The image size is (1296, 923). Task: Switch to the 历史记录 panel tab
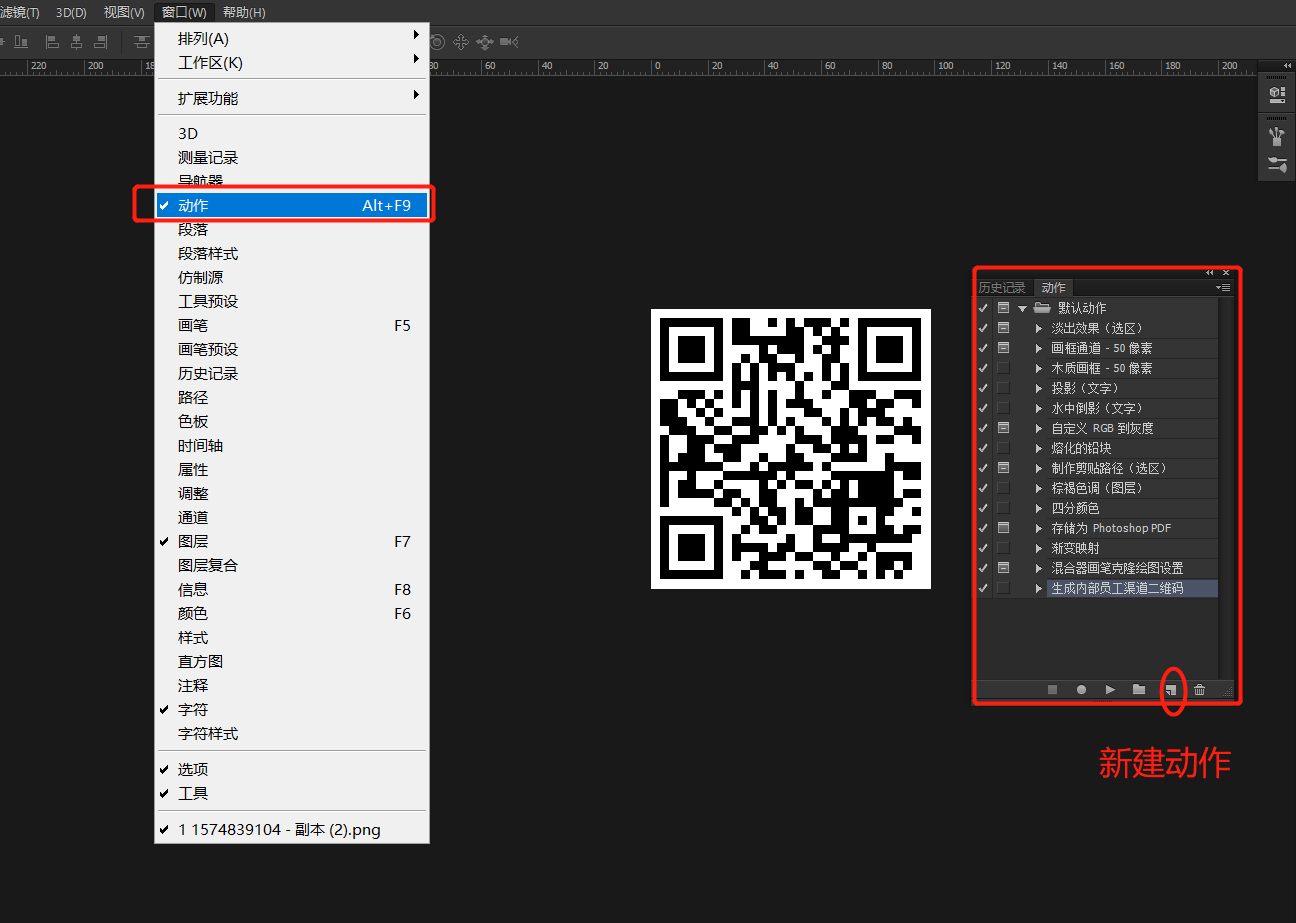tap(1002, 288)
